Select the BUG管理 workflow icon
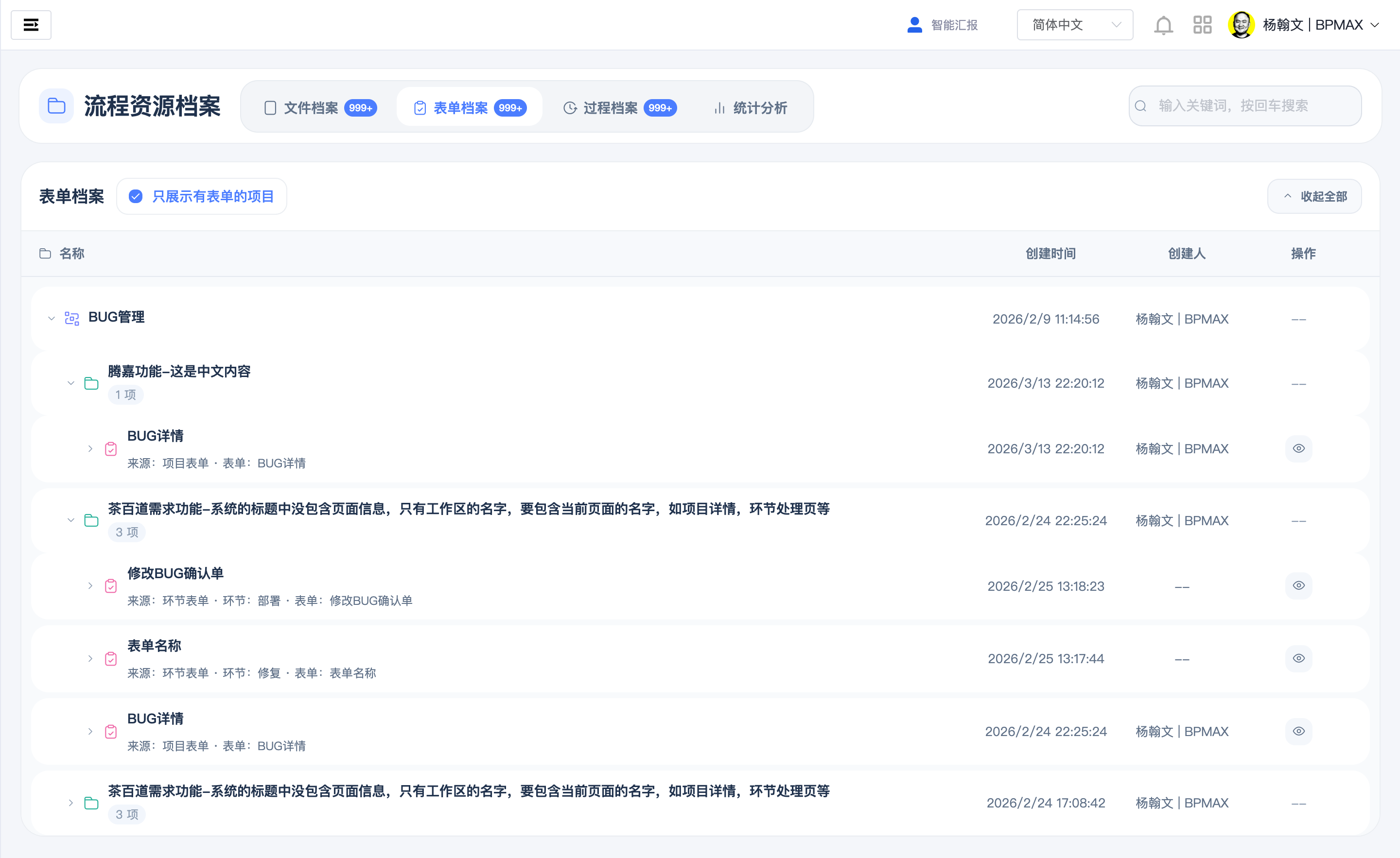Viewport: 1400px width, 858px height. [71, 318]
